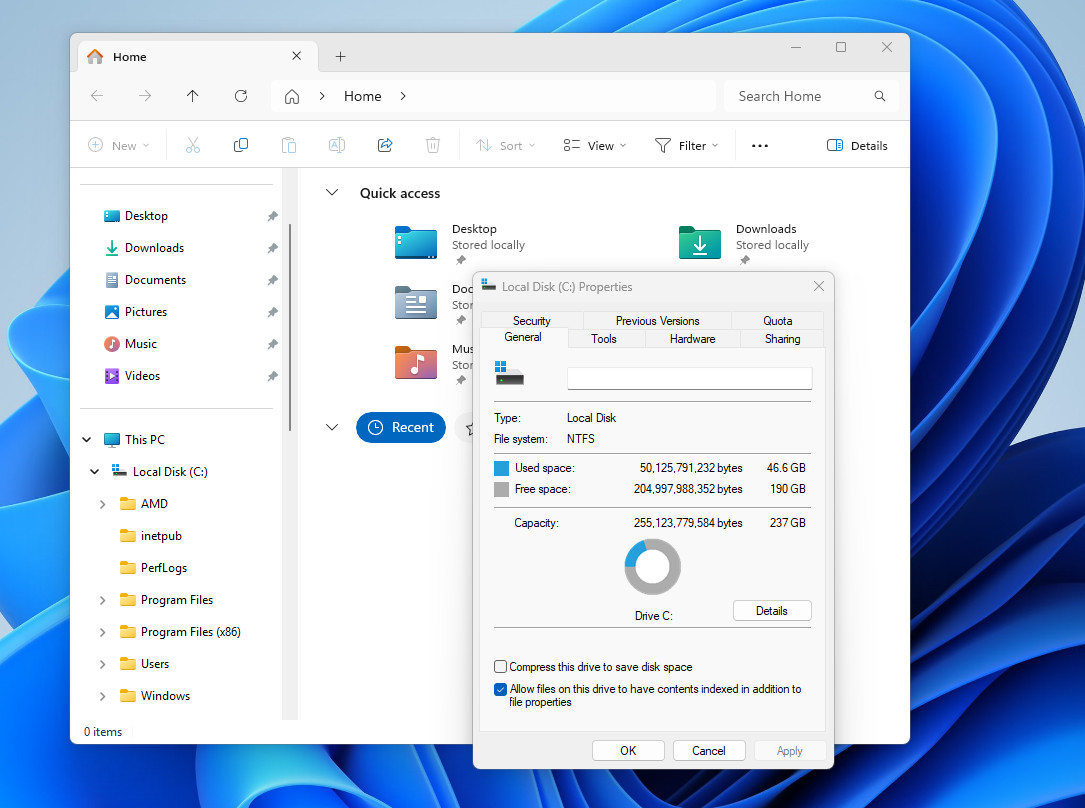
Task: Click the Cut scissors icon in toolbar
Action: (x=193, y=145)
